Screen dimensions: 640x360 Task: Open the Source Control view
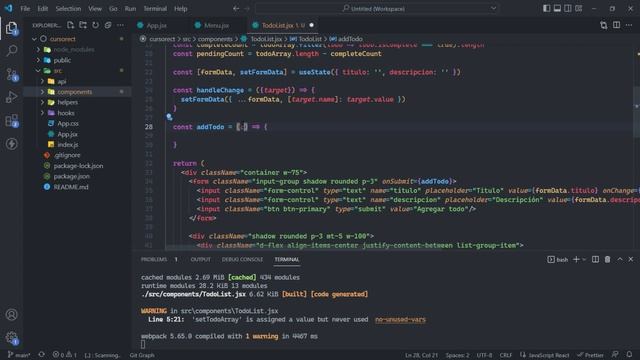coord(11,74)
